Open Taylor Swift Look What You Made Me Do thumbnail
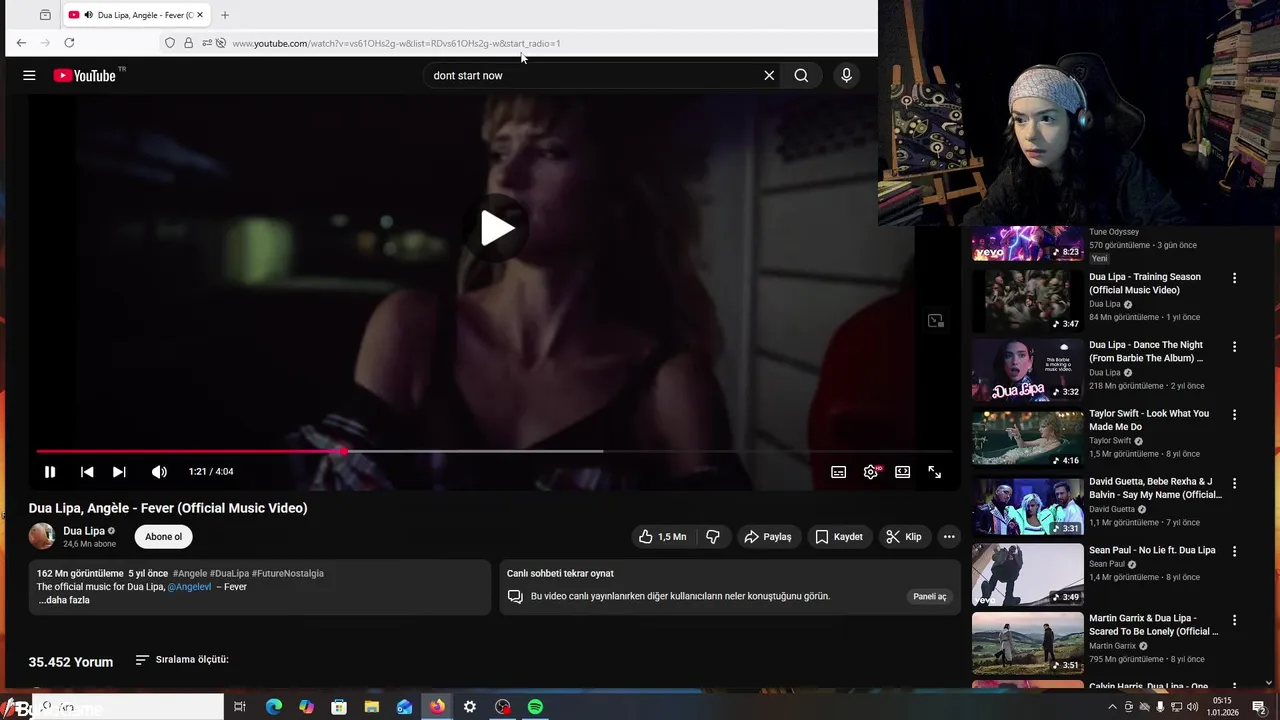Viewport: 1280px width, 720px height. coord(1028,437)
